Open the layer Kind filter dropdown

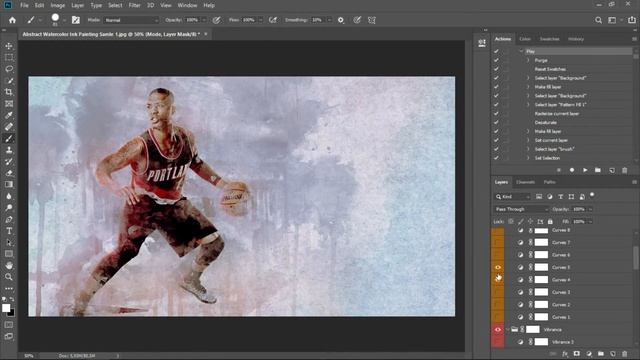(x=512, y=197)
